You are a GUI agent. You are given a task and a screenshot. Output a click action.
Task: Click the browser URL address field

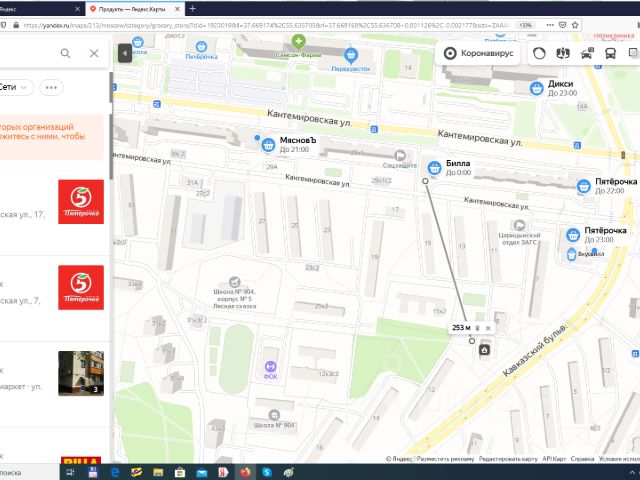(265, 25)
